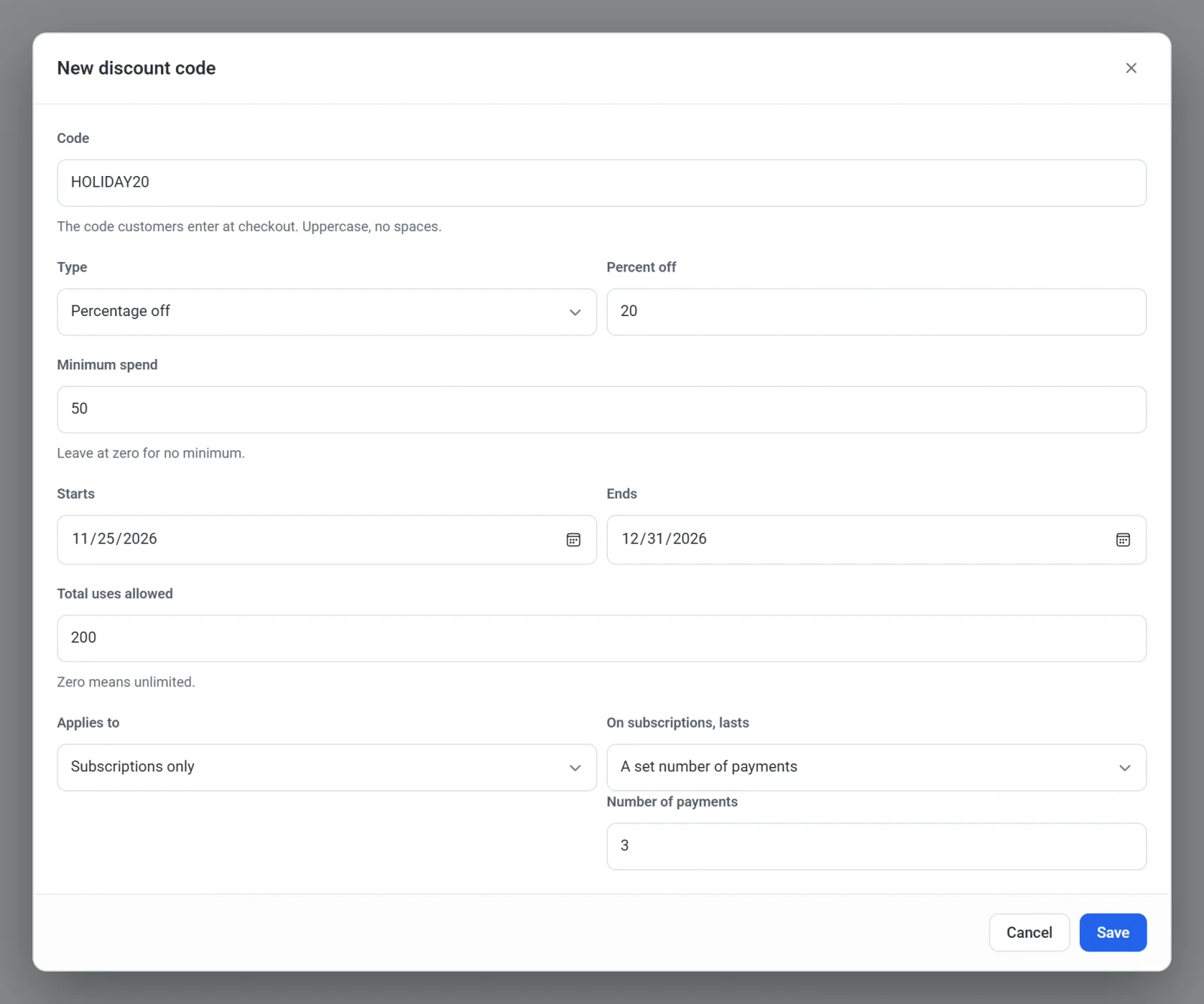
Task: Open the Ends date calendar picker
Action: pyautogui.click(x=1123, y=540)
